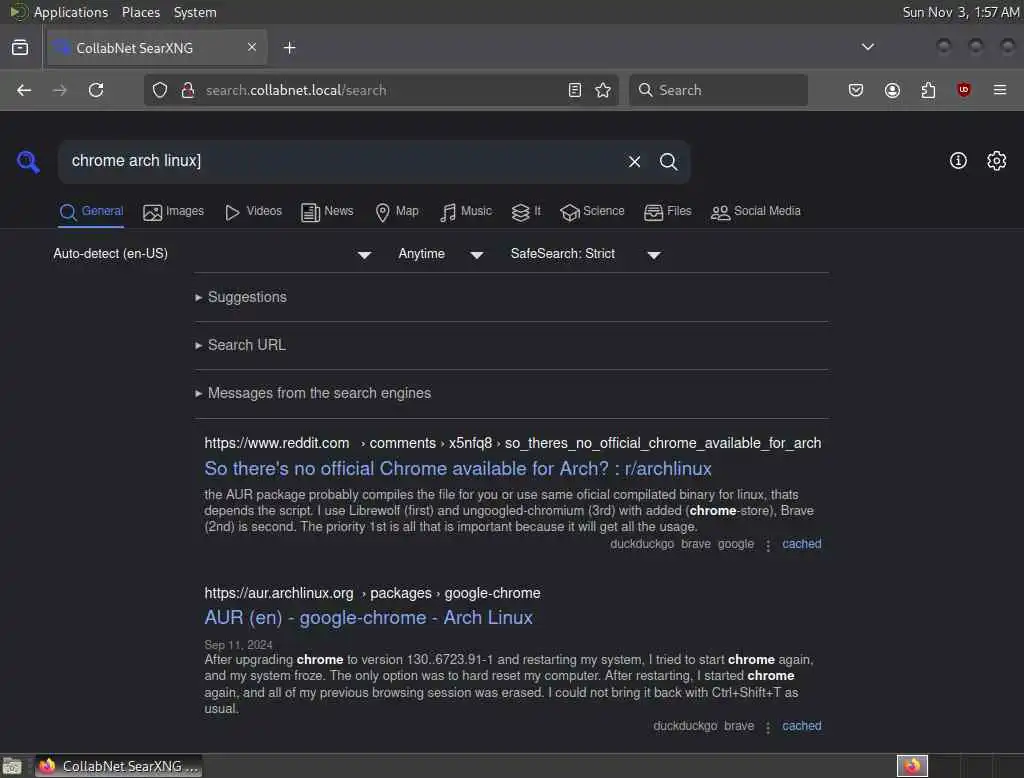
Task: Open the Auto-detect language dropdown
Action: coord(212,253)
